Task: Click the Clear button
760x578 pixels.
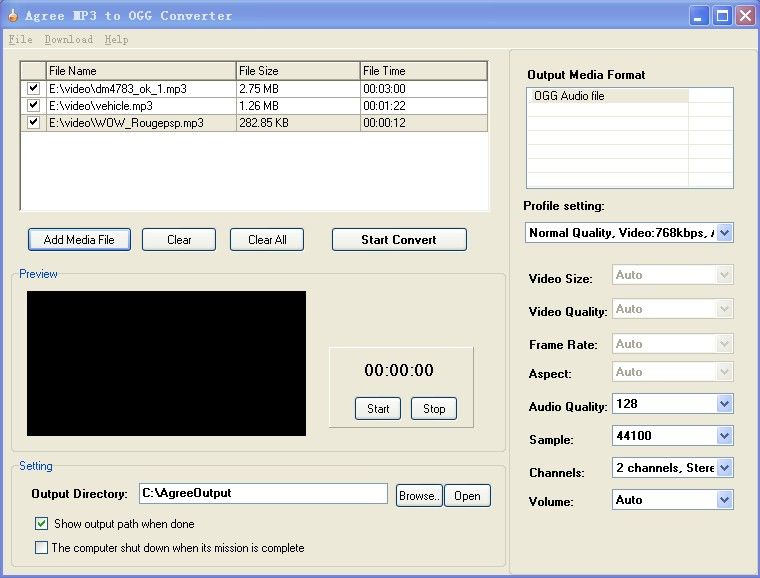Action: (179, 239)
